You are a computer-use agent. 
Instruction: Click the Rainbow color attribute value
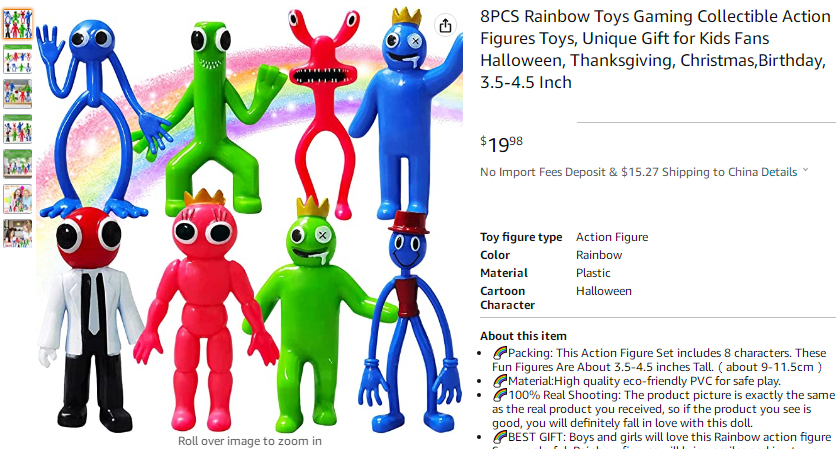pyautogui.click(x=599, y=255)
